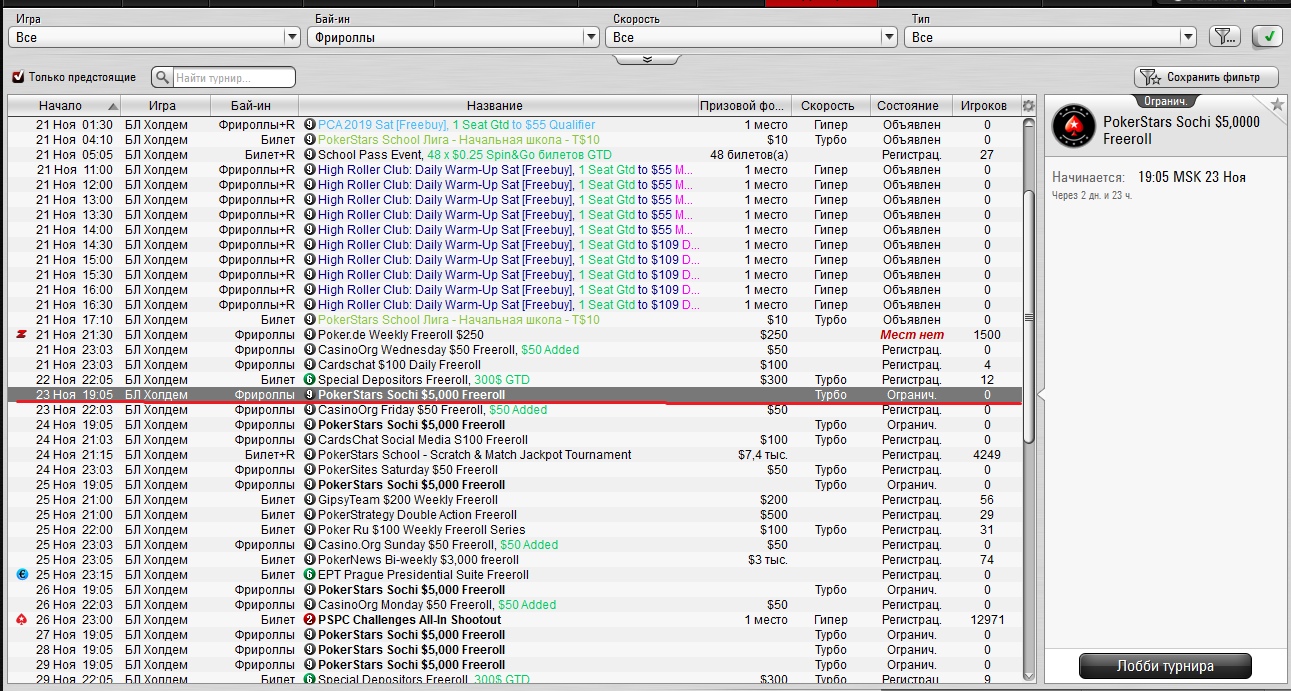
Task: Click the 6-seat icon of EPT Prague Freeroll
Action: [310, 575]
